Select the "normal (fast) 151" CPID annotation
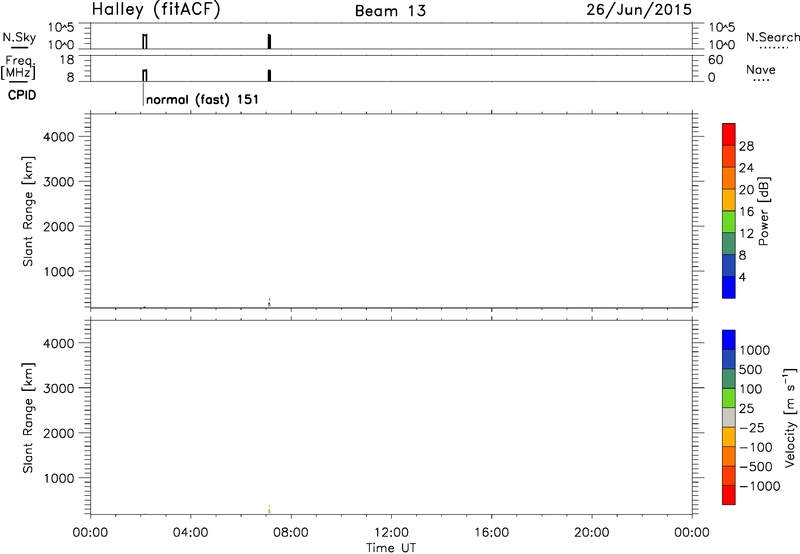The image size is (800, 554). pyautogui.click(x=203, y=99)
